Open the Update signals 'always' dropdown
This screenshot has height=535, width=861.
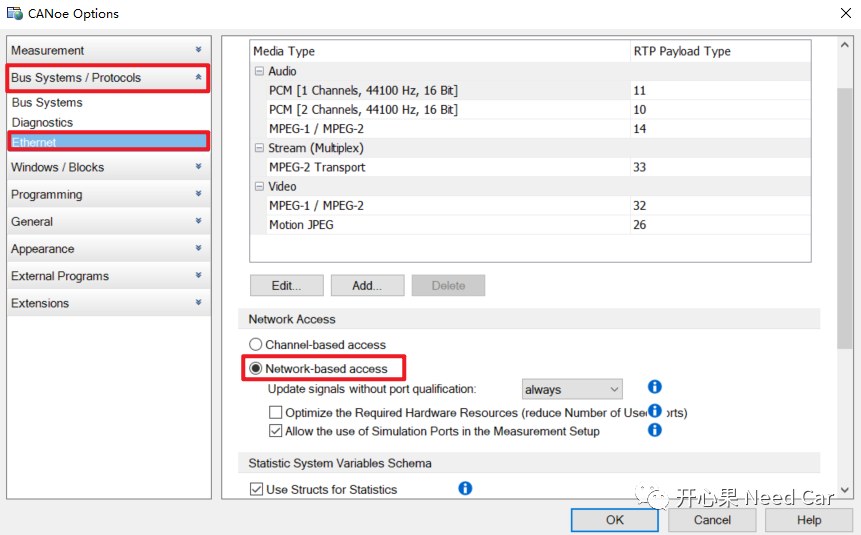[572, 389]
